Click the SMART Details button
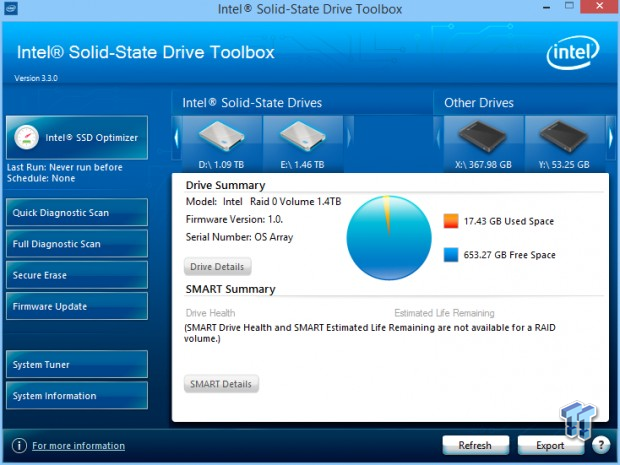This screenshot has height=465, width=620. point(221,384)
